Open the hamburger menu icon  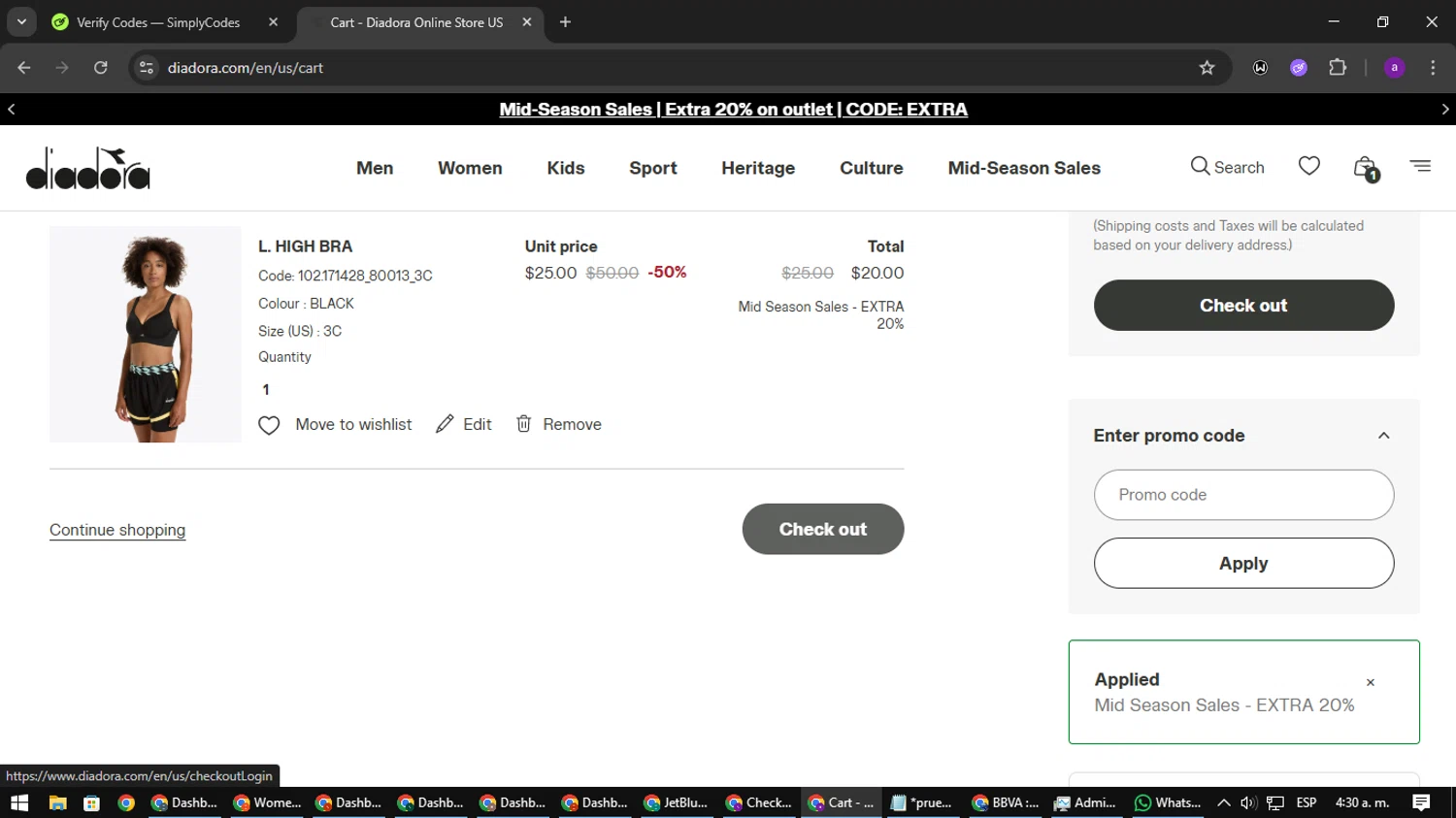pyautogui.click(x=1420, y=166)
